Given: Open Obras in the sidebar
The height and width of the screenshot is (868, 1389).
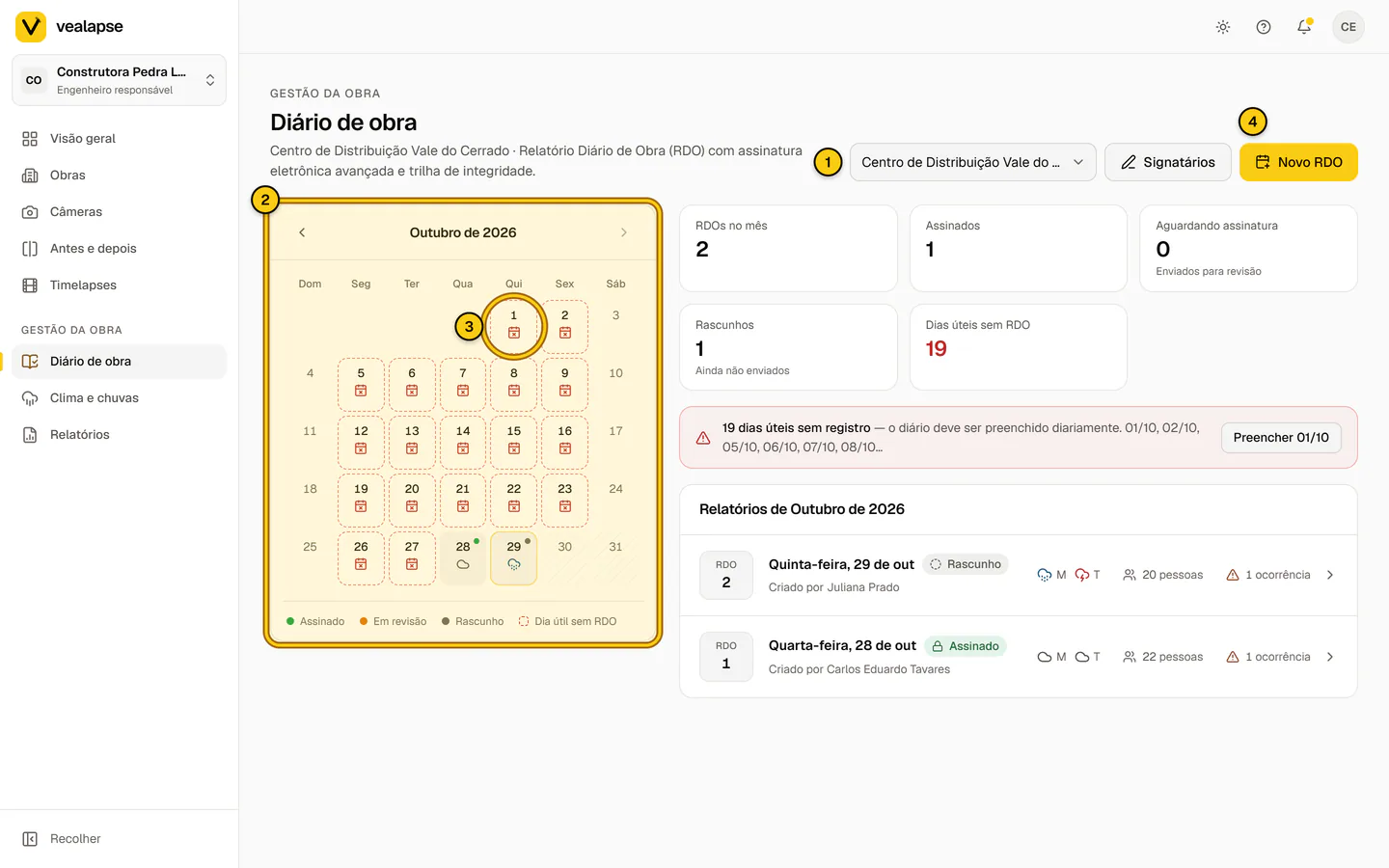Looking at the screenshot, I should 119,176.
